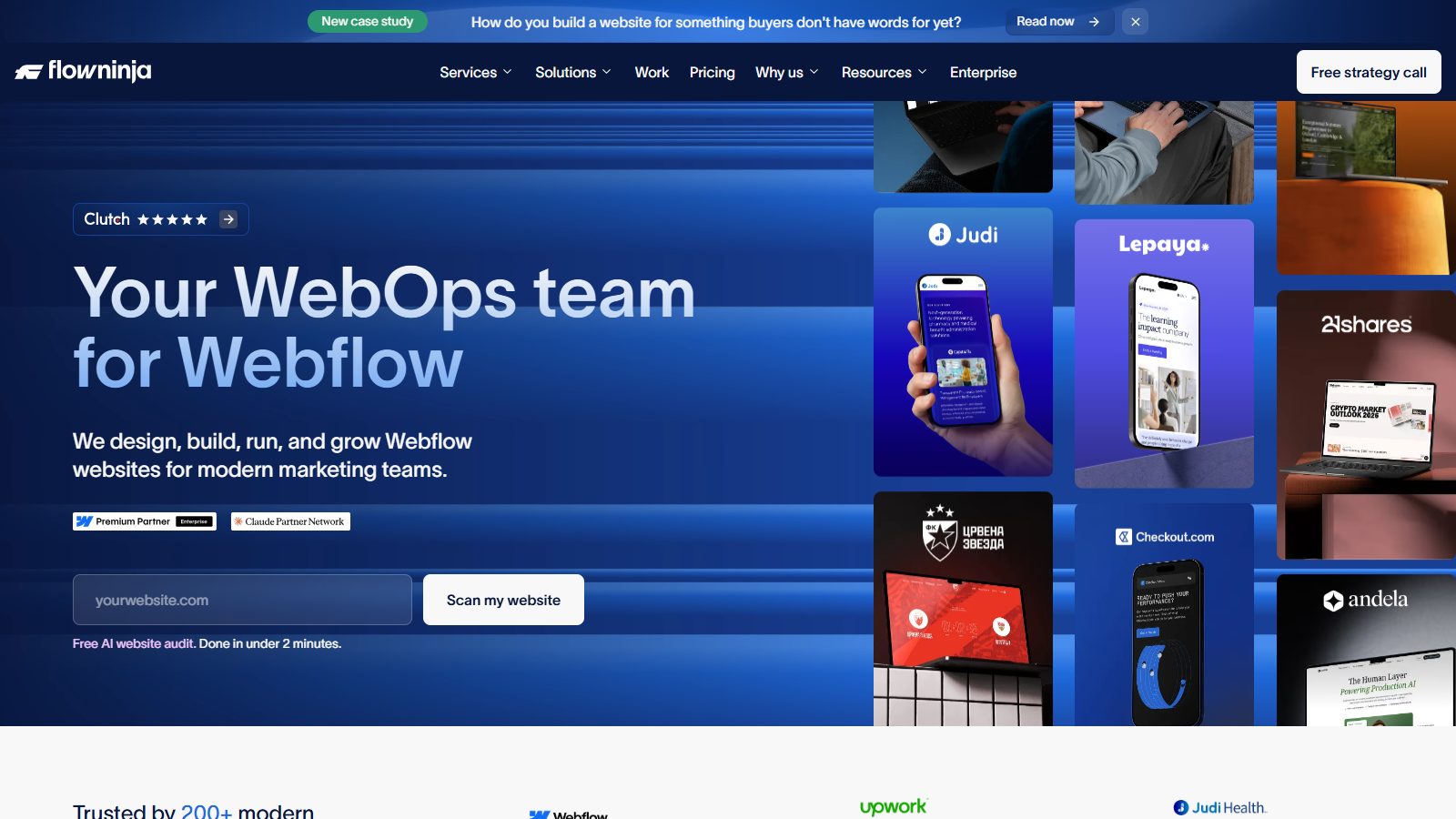1456x819 pixels.
Task: Expand the Why us dropdown
Action: (x=787, y=72)
